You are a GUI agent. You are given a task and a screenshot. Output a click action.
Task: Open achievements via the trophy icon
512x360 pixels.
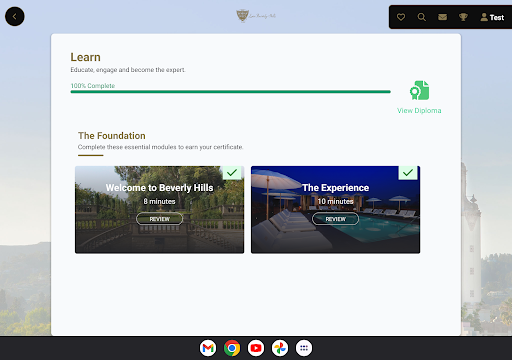click(463, 17)
